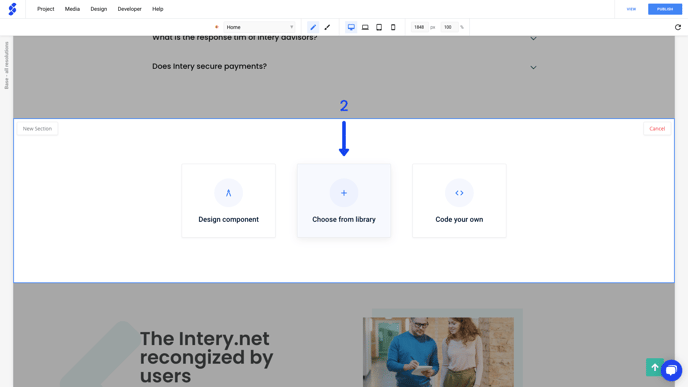The image size is (688, 387).
Task: Open the Help menu
Action: click(158, 9)
